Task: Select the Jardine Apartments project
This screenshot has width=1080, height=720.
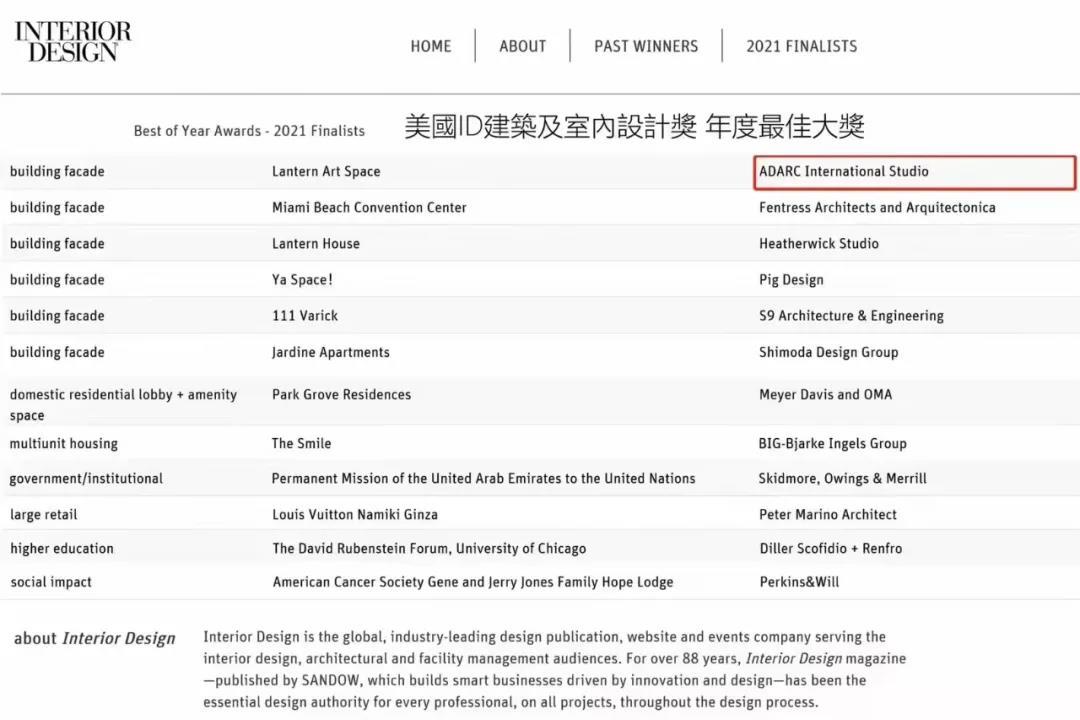Action: pos(331,352)
